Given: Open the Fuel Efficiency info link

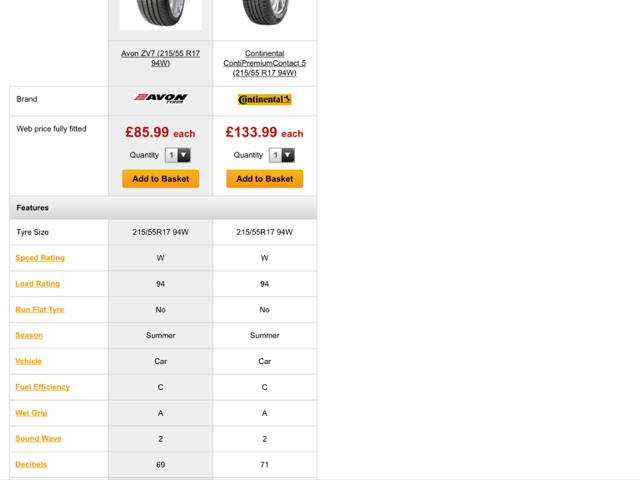Looking at the screenshot, I should point(42,387).
